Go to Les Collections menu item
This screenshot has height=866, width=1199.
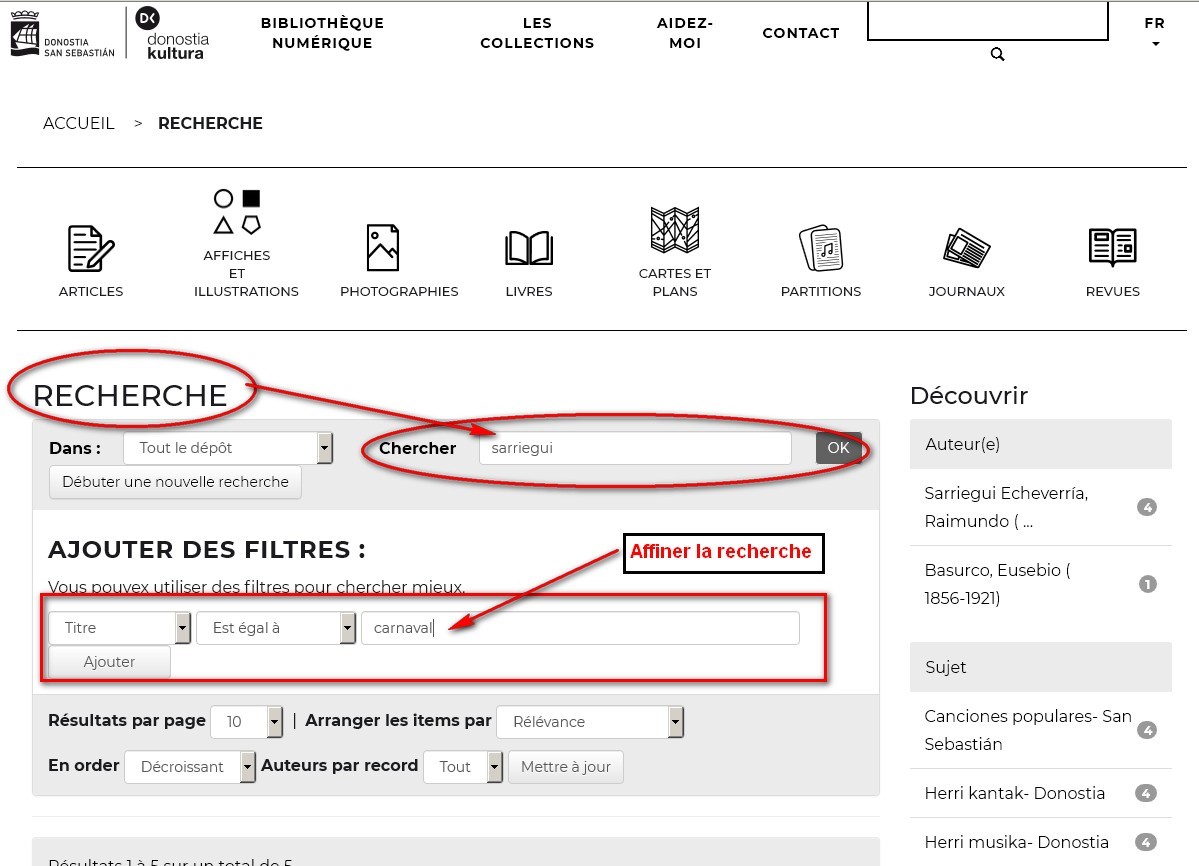[537, 33]
